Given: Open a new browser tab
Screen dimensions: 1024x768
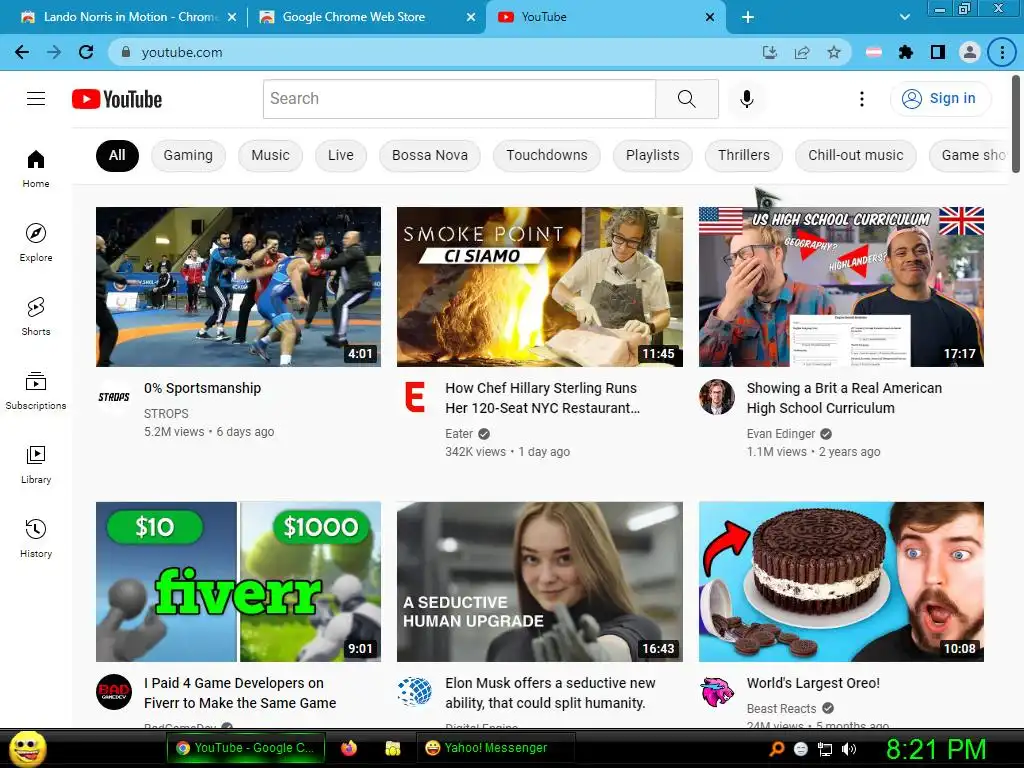Looking at the screenshot, I should (748, 17).
